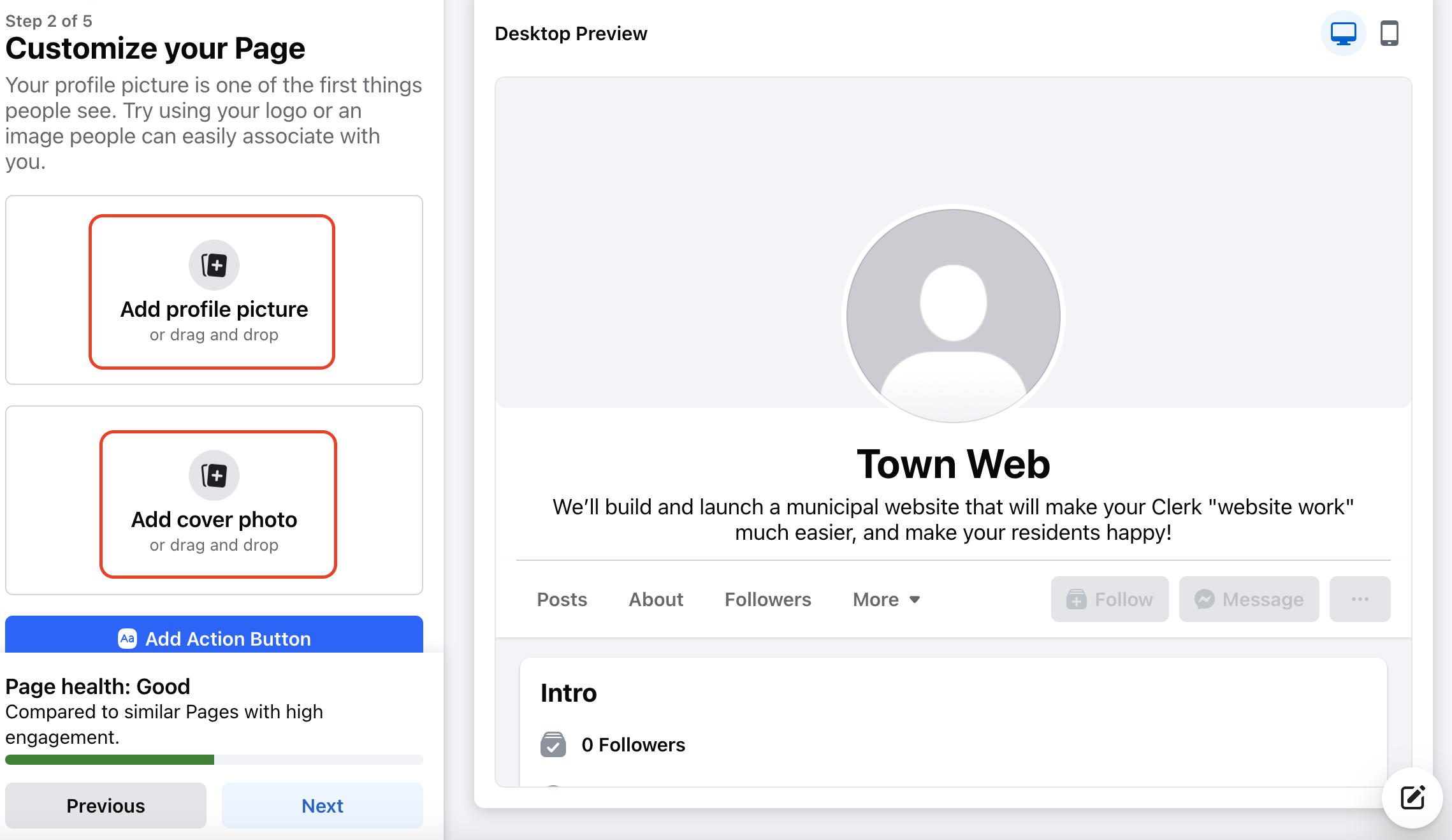
Task: Click the Page health progress bar
Action: click(214, 760)
